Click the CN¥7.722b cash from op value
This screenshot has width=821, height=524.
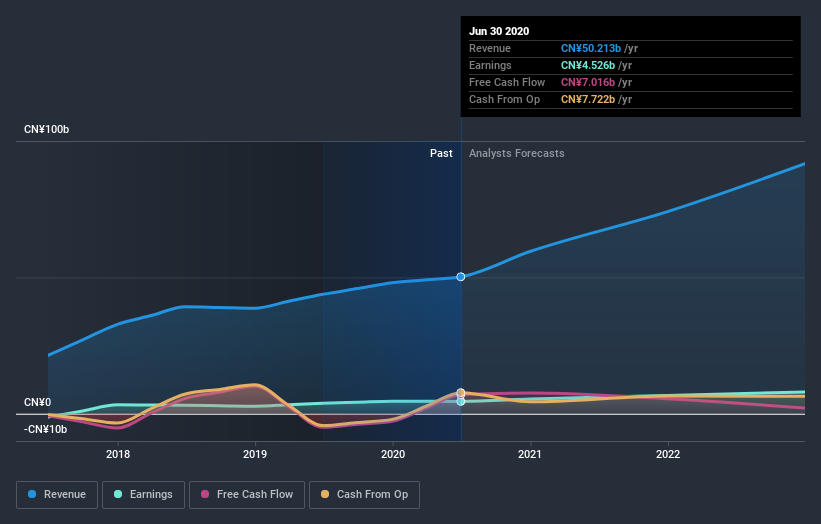588,99
